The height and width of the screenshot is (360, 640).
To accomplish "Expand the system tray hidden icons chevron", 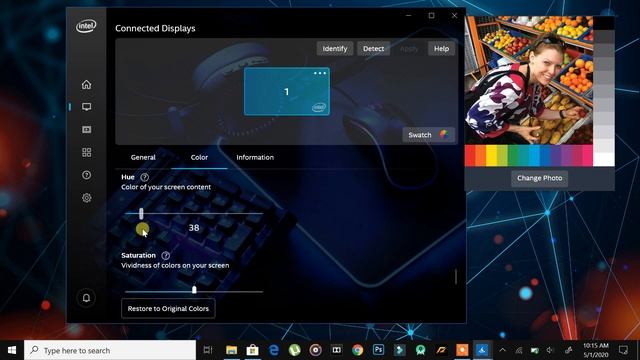I will (x=502, y=350).
